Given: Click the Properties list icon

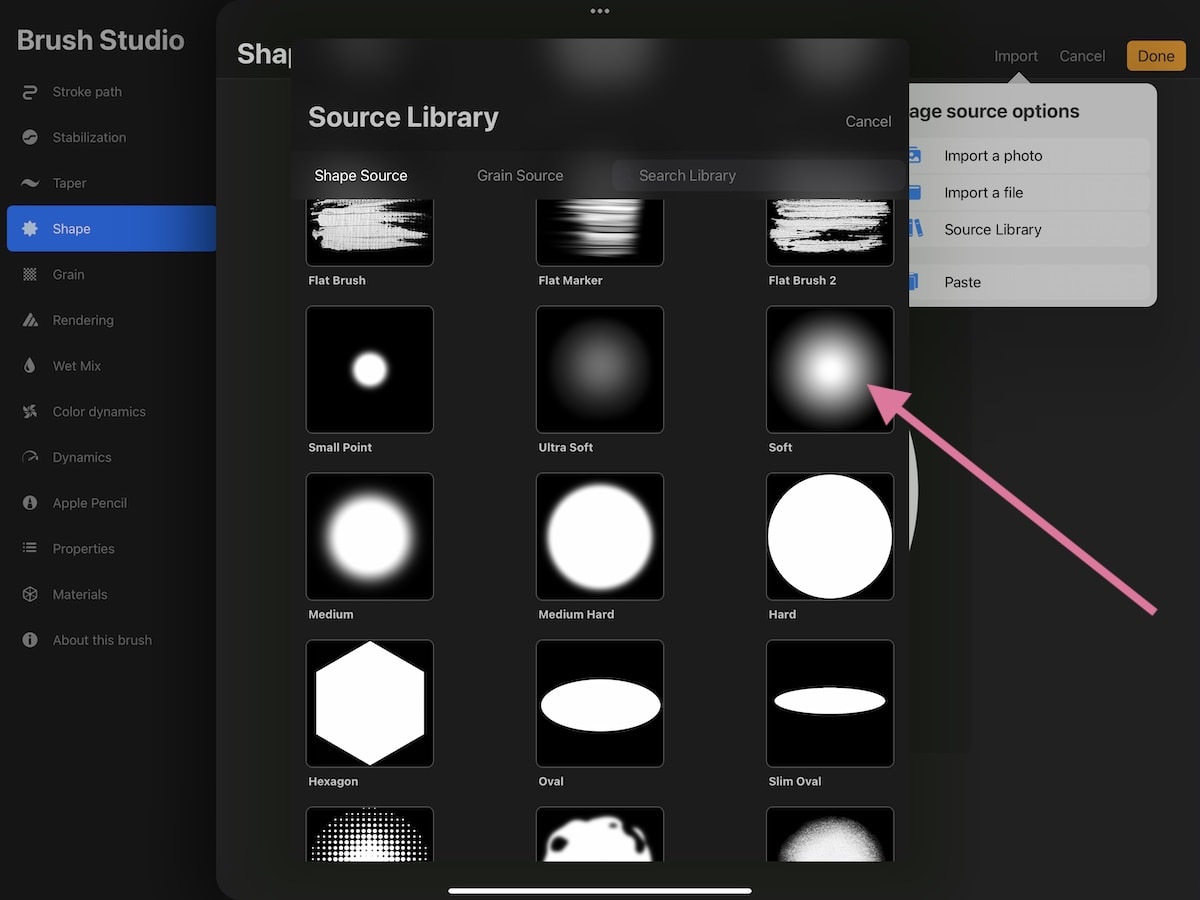Looking at the screenshot, I should 30,548.
